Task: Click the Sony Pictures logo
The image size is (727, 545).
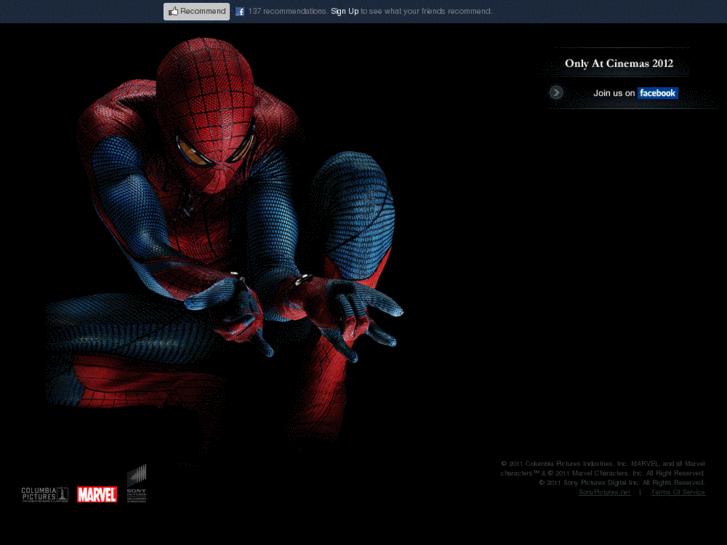Action: click(137, 483)
